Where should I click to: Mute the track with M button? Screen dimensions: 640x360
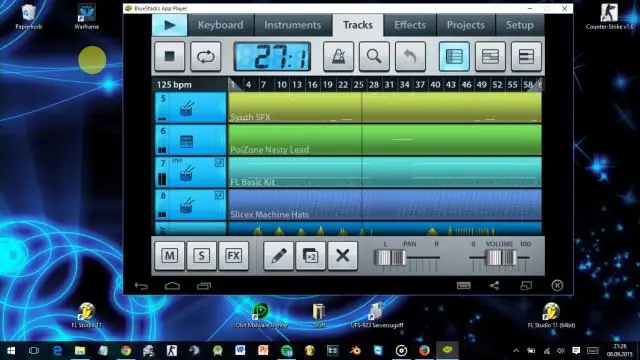(x=169, y=256)
